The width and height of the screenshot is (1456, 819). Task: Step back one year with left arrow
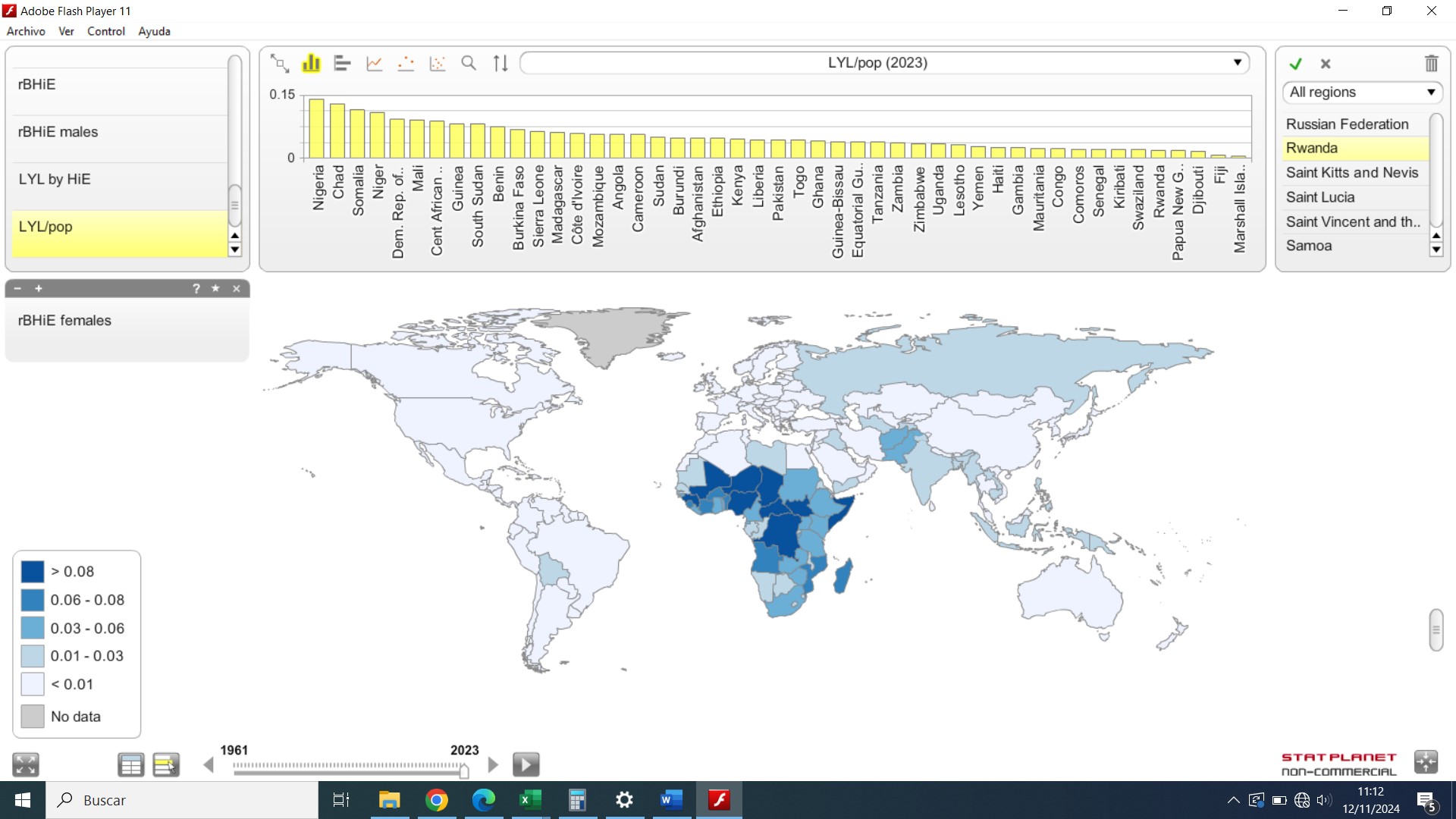[x=209, y=765]
